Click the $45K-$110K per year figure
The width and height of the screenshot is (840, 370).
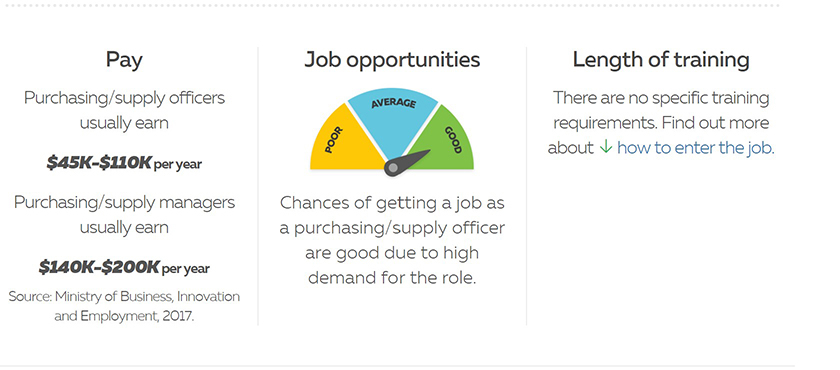tap(124, 163)
